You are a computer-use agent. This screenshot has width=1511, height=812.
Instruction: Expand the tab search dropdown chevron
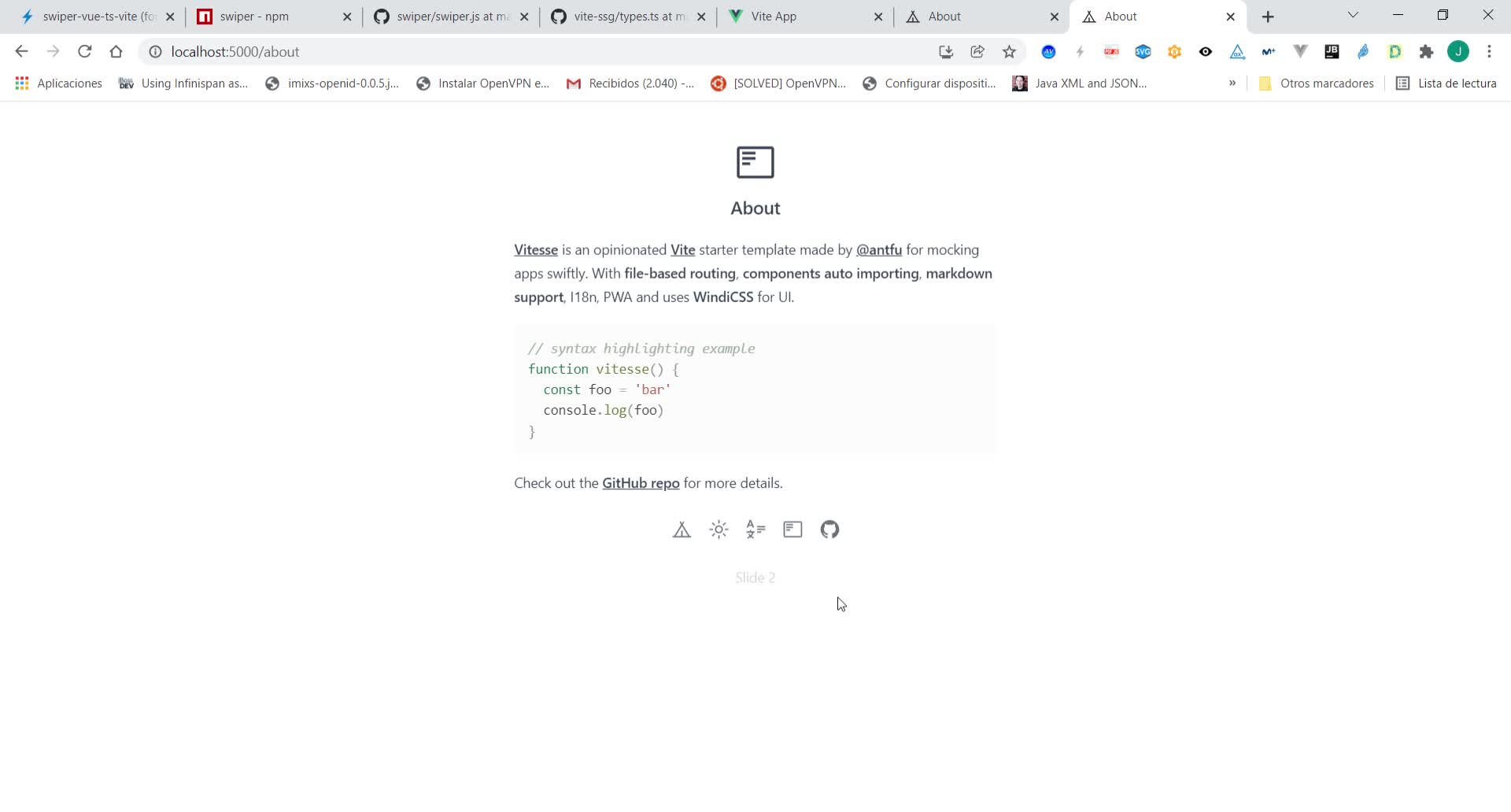coord(1353,15)
